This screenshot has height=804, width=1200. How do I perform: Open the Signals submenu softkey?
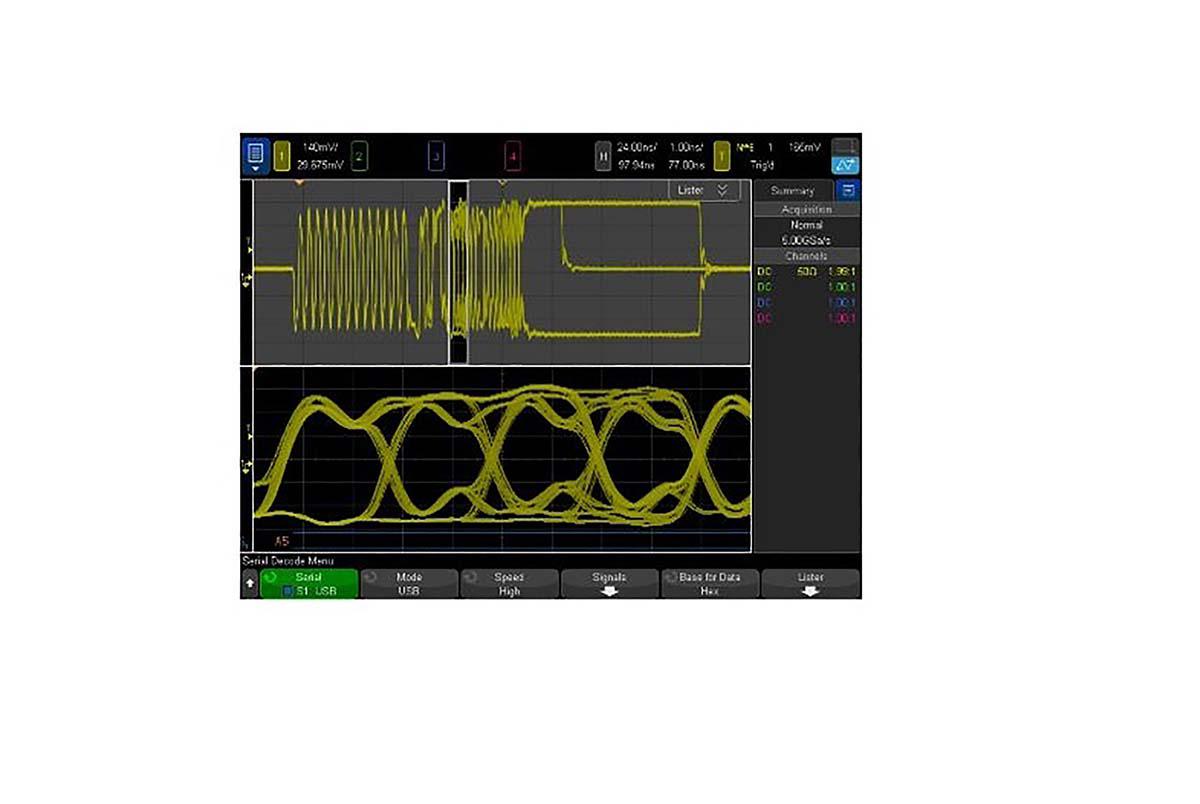click(609, 584)
